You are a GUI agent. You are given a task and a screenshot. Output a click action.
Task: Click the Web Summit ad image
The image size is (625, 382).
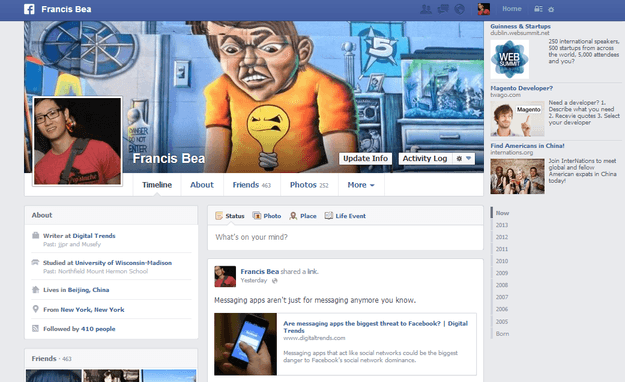[x=509, y=59]
